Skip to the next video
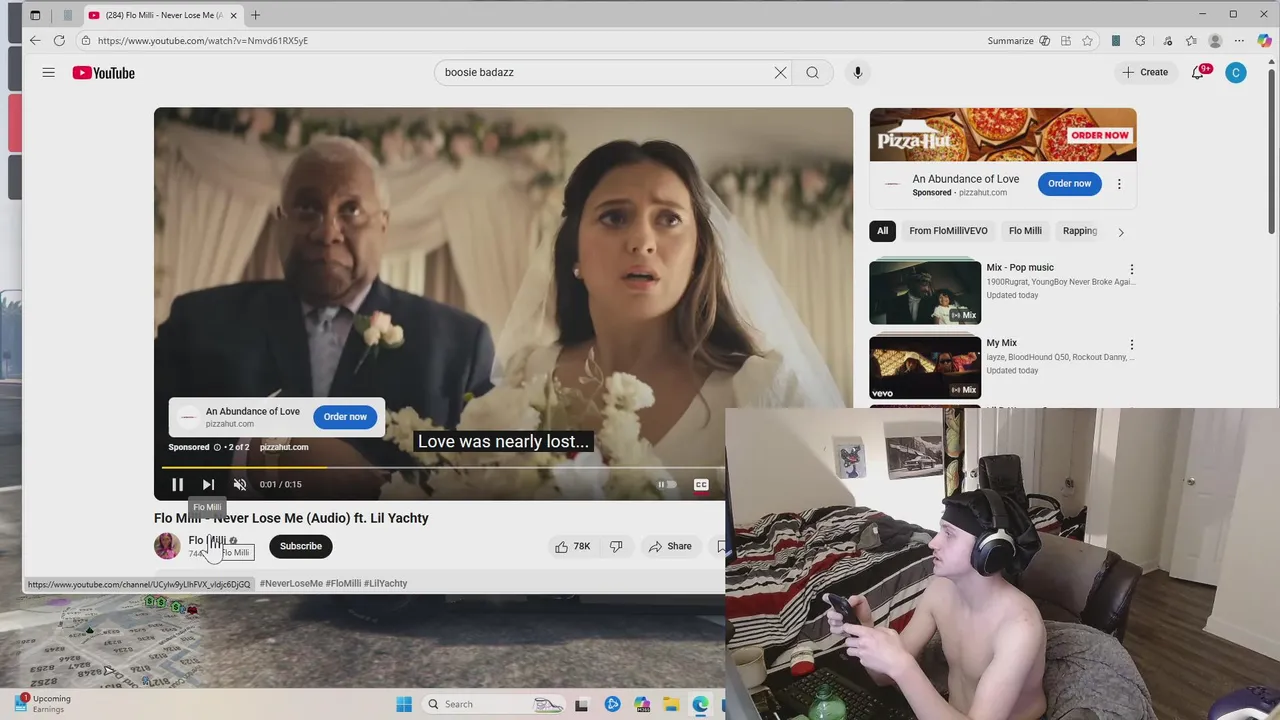The width and height of the screenshot is (1280, 720). click(208, 484)
